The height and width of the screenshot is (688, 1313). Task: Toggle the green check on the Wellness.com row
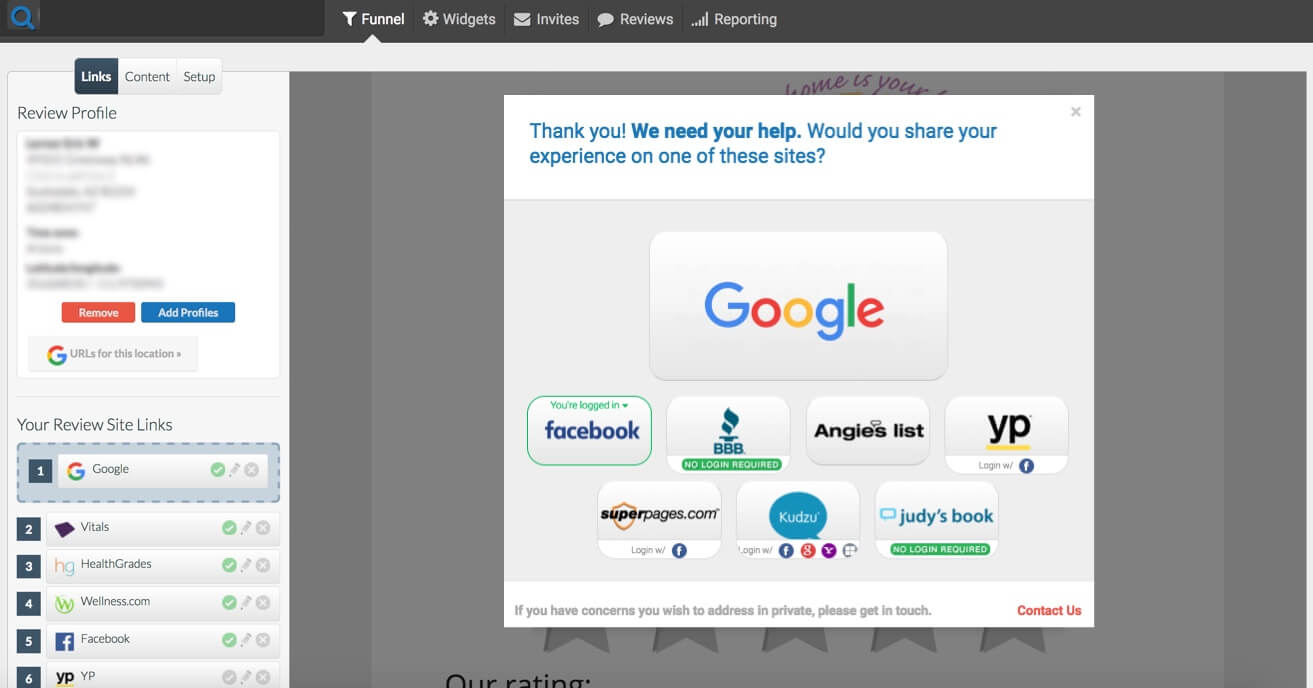229,603
